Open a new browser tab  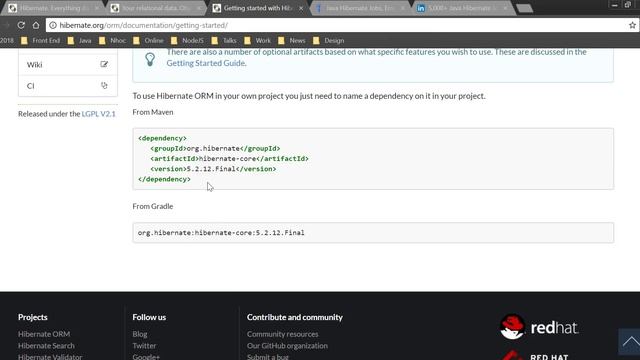pos(524,8)
